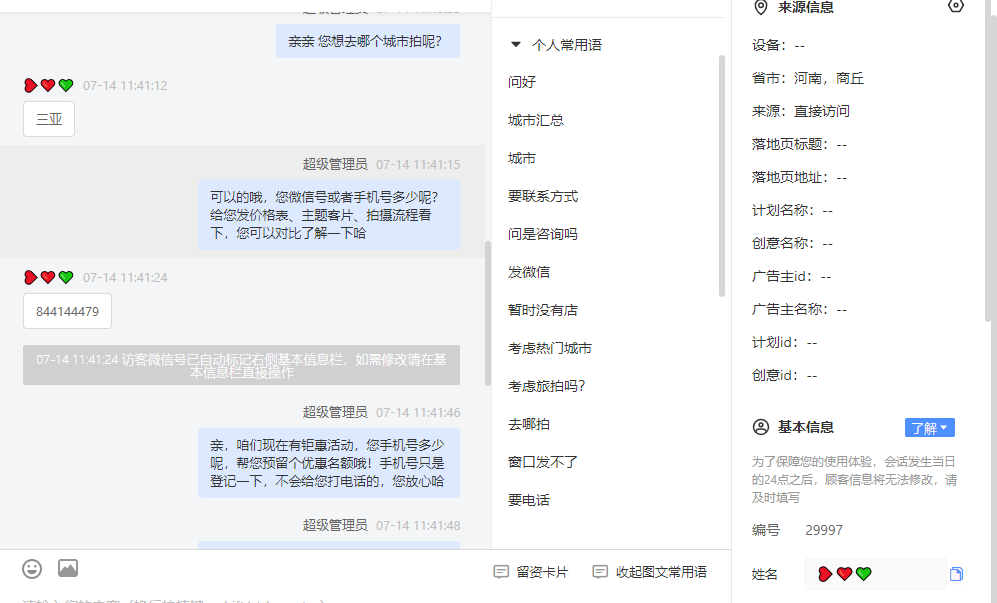Screen dimensions: 997x603
Task: Select the 去哪拍 quick phrase
Action: click(x=529, y=424)
